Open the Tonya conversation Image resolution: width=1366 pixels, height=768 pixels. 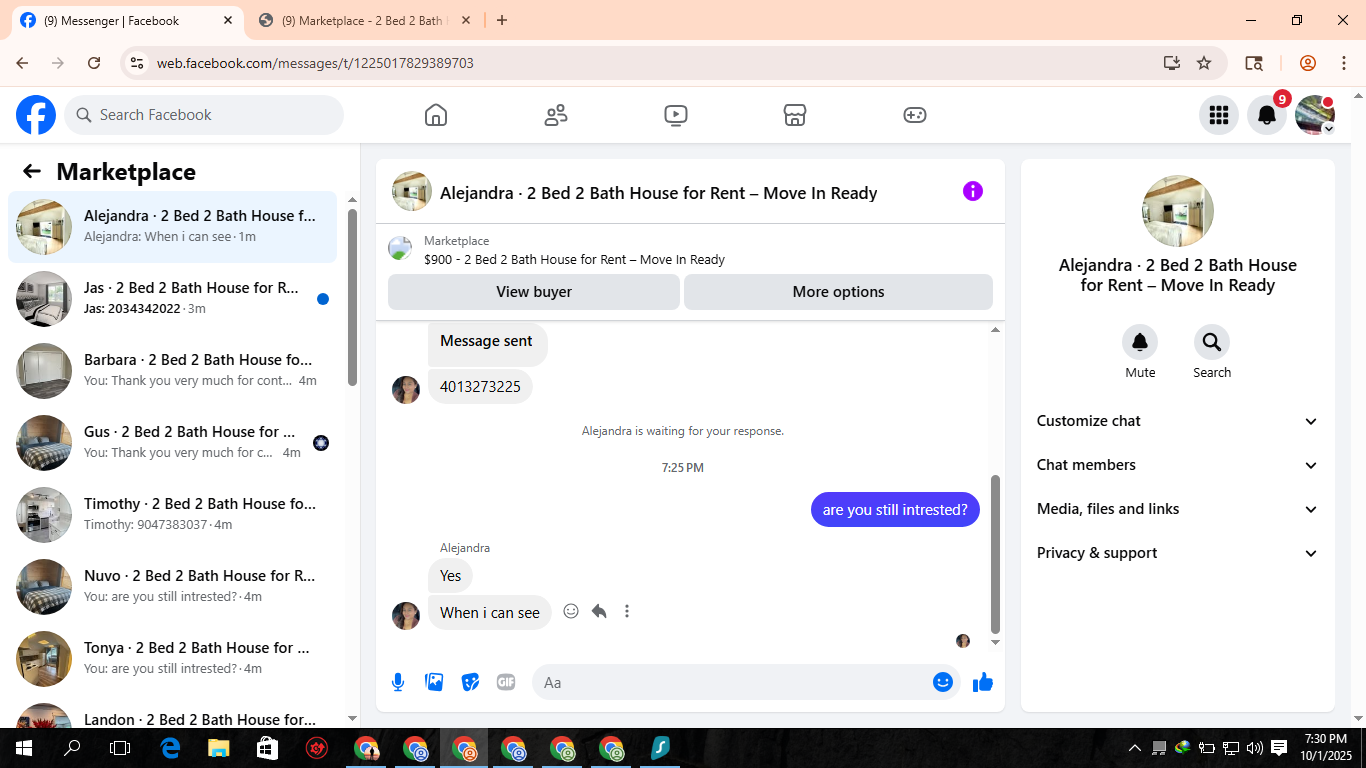[172, 659]
